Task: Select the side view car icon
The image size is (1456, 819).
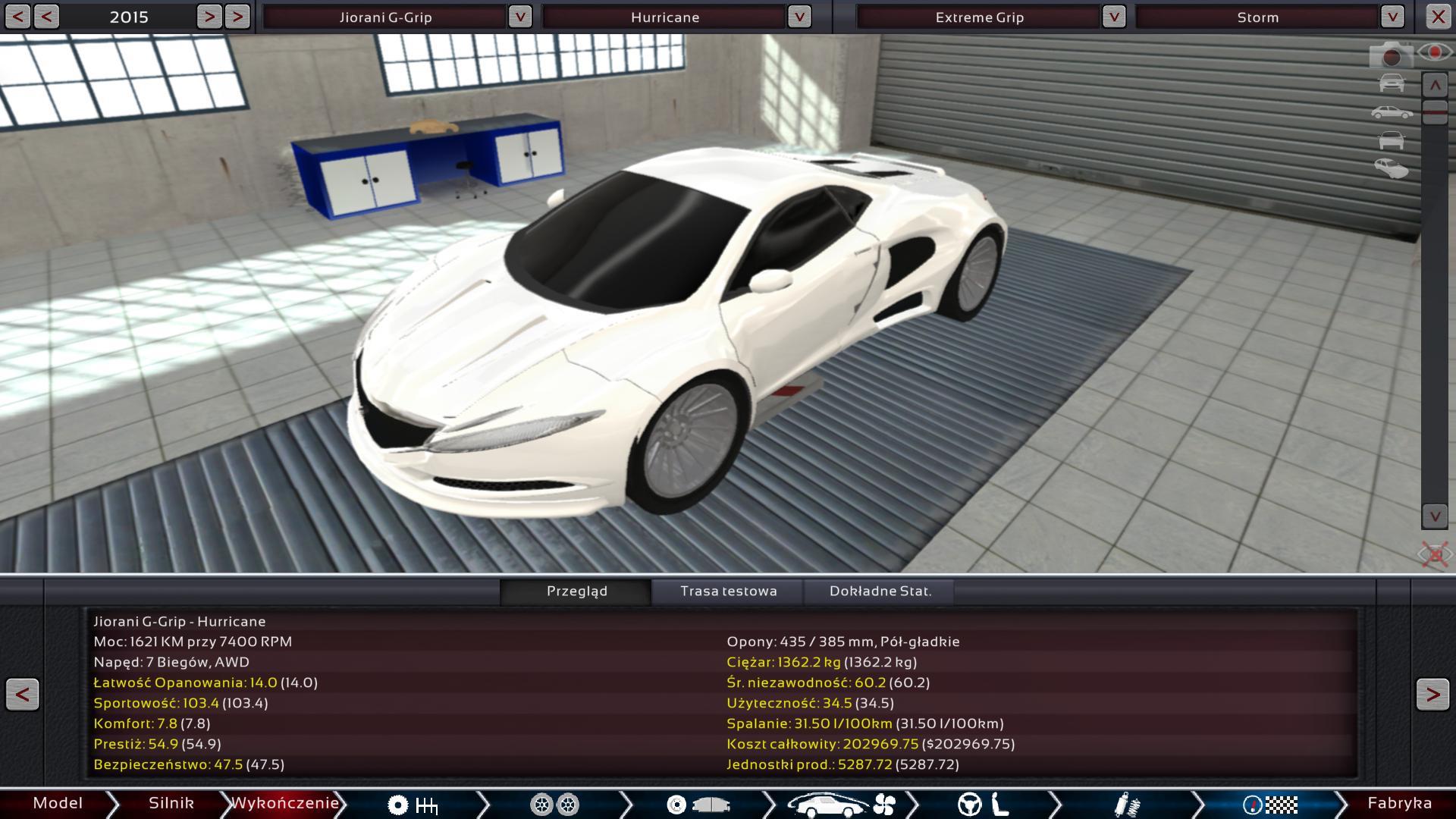Action: [1392, 112]
